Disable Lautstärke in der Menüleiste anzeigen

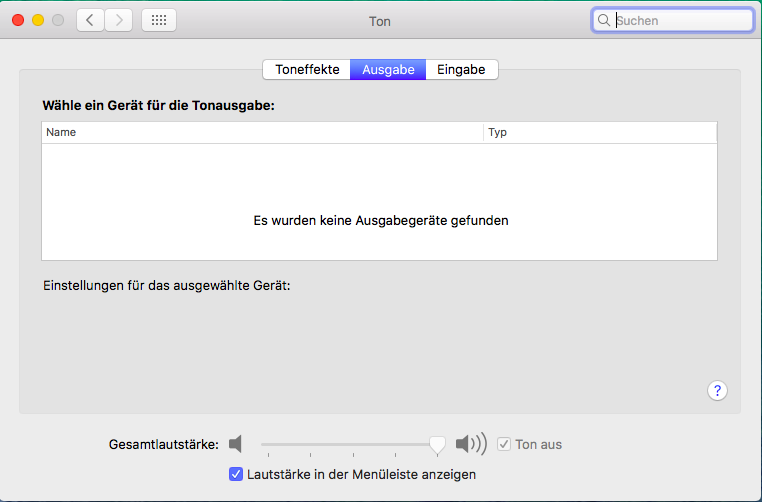pos(236,474)
